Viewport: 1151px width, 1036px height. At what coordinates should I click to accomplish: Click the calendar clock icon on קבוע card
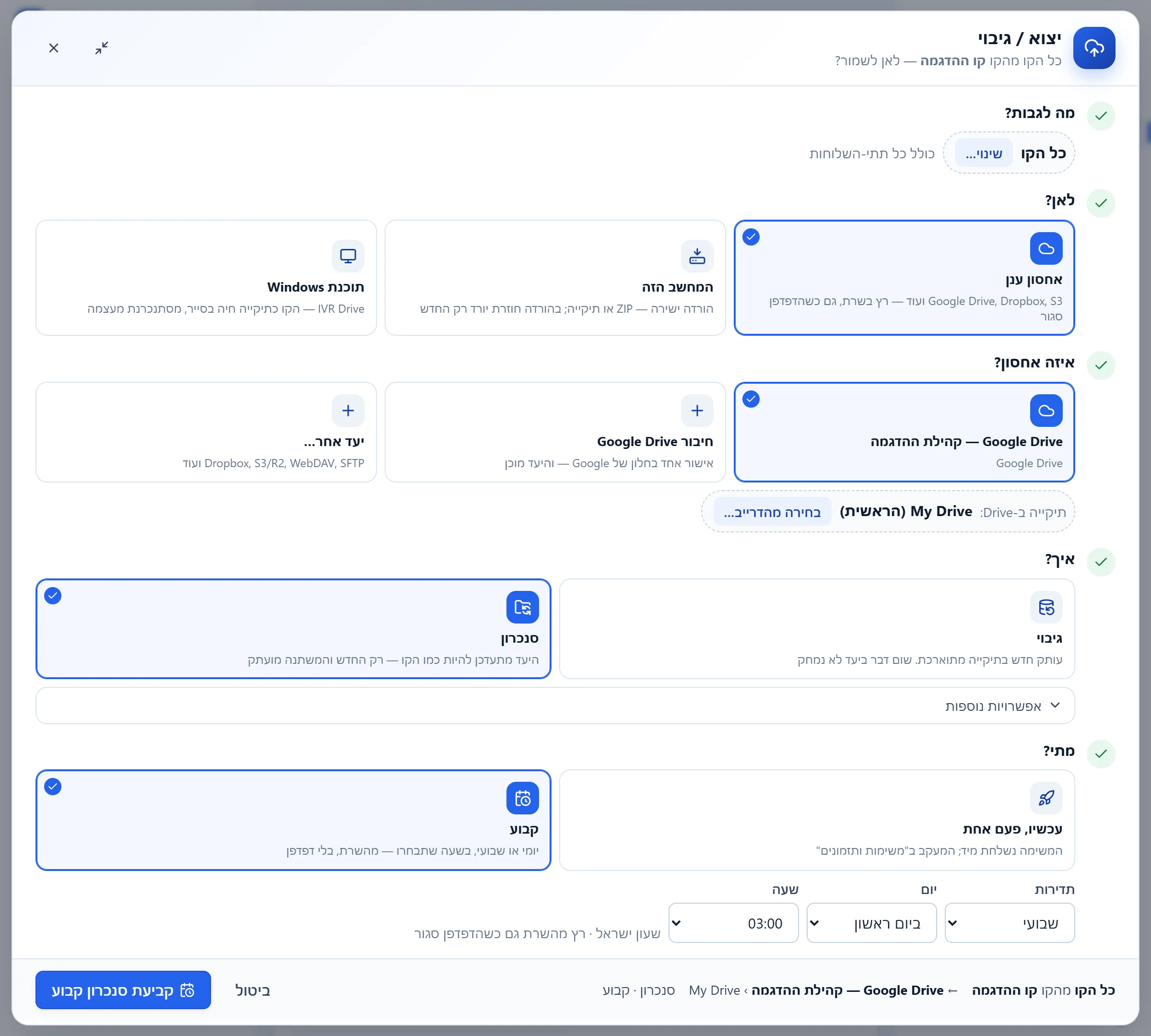(x=523, y=798)
